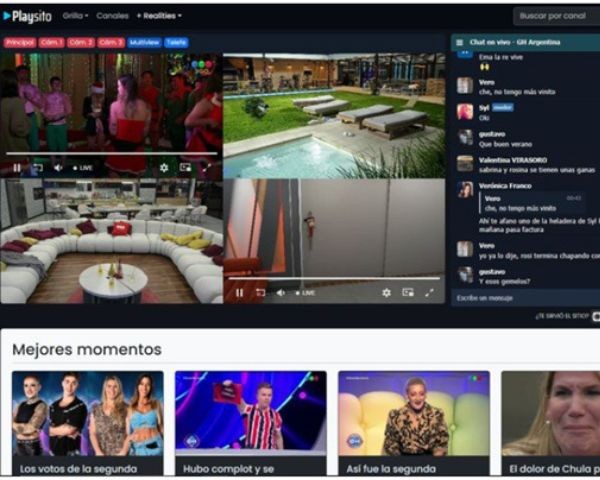Viewport: 600px width, 480px height.
Task: Expand the Grilla dropdown menu
Action: pyautogui.click(x=76, y=16)
